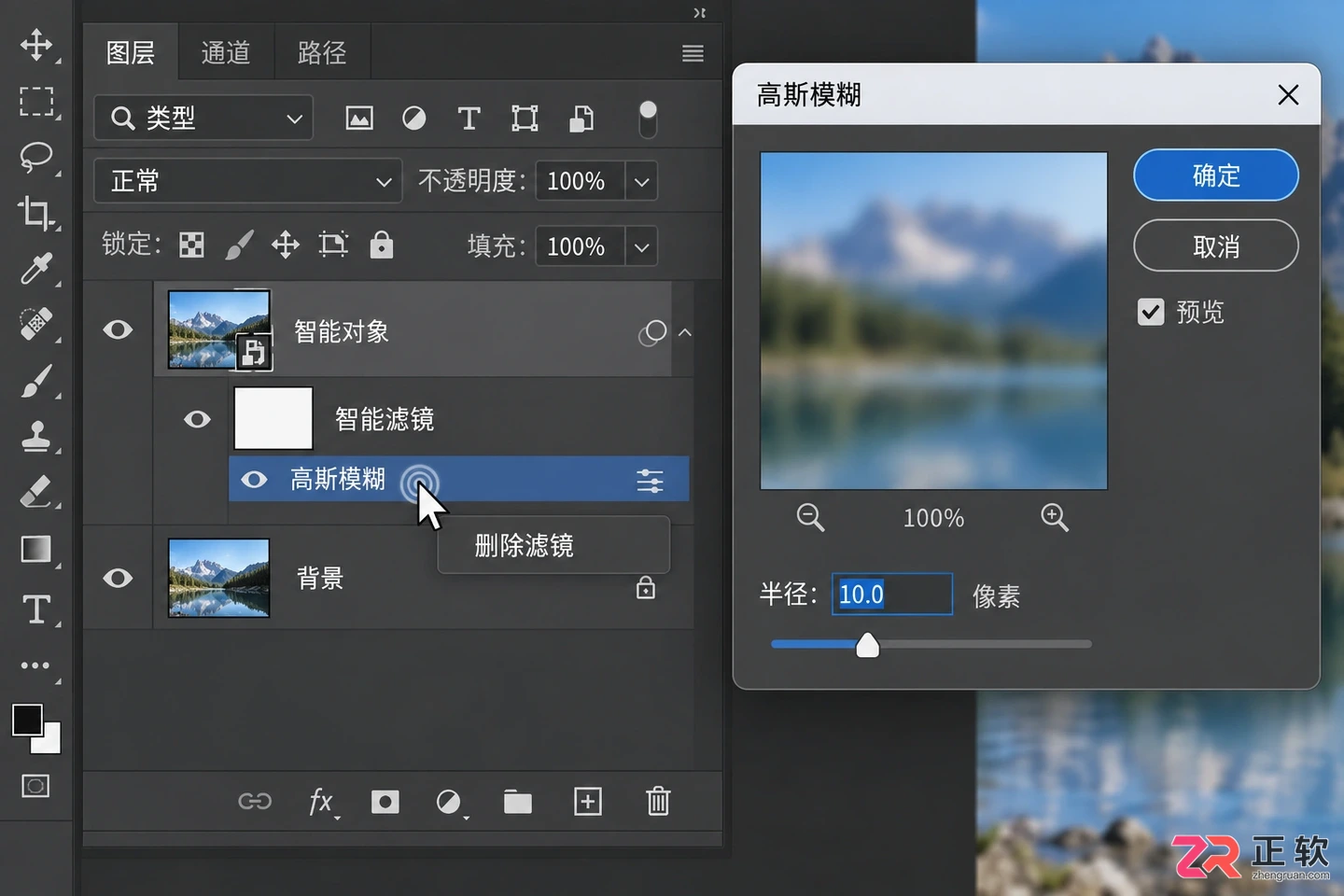Select the Rectangular Marquee tool
Viewport: 1344px width, 896px height.
click(36, 101)
